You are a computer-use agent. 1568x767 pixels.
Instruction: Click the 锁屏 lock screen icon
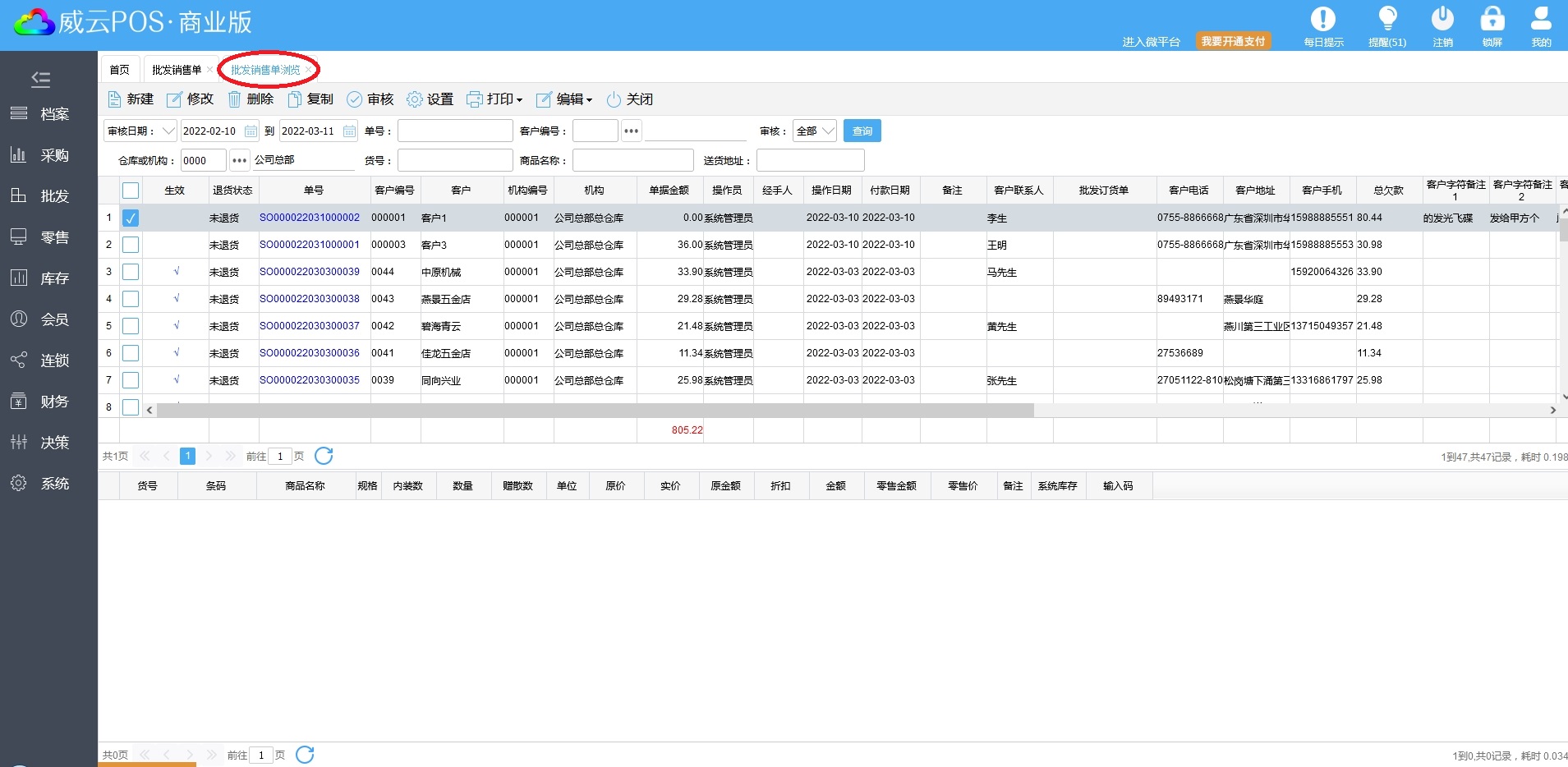click(1492, 19)
